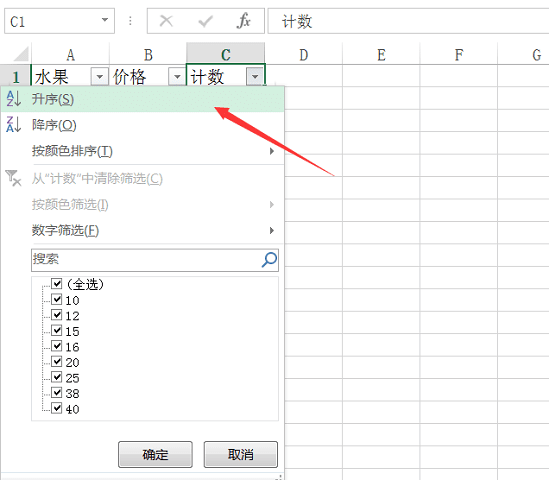Expand the Name Box dropdown arrow
The image size is (549, 480).
[x=105, y=20]
